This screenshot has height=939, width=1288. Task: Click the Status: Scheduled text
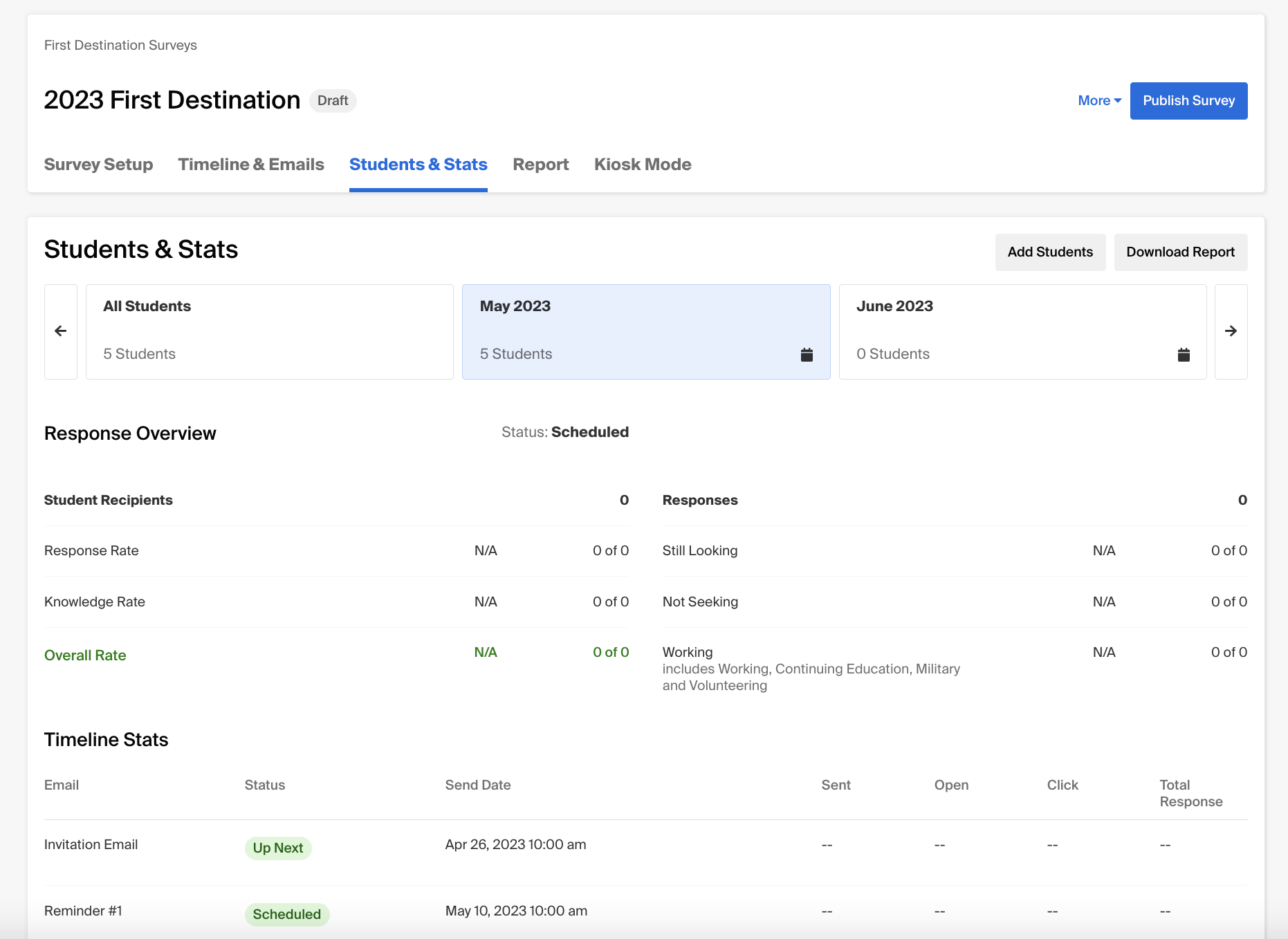coord(565,433)
